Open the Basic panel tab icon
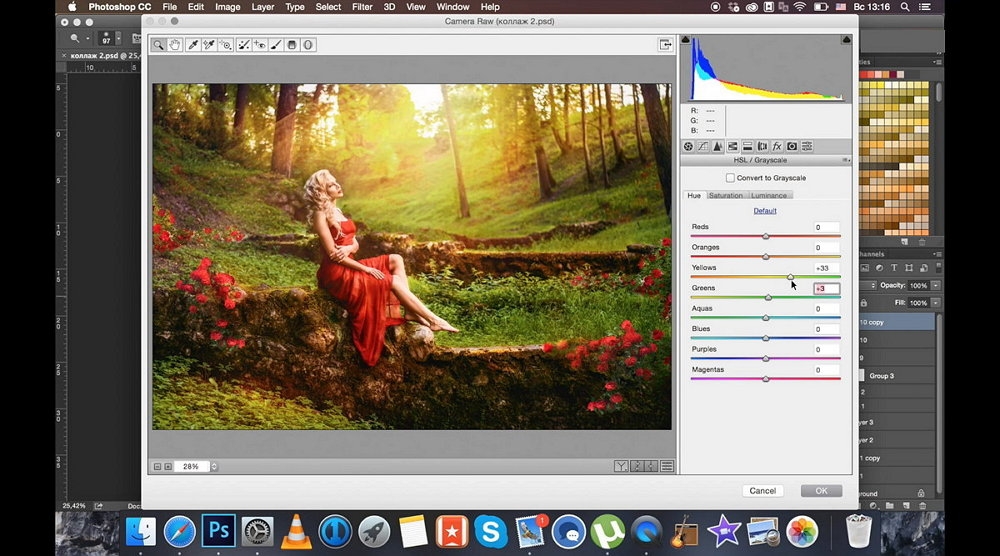The height and width of the screenshot is (556, 1000). point(688,146)
